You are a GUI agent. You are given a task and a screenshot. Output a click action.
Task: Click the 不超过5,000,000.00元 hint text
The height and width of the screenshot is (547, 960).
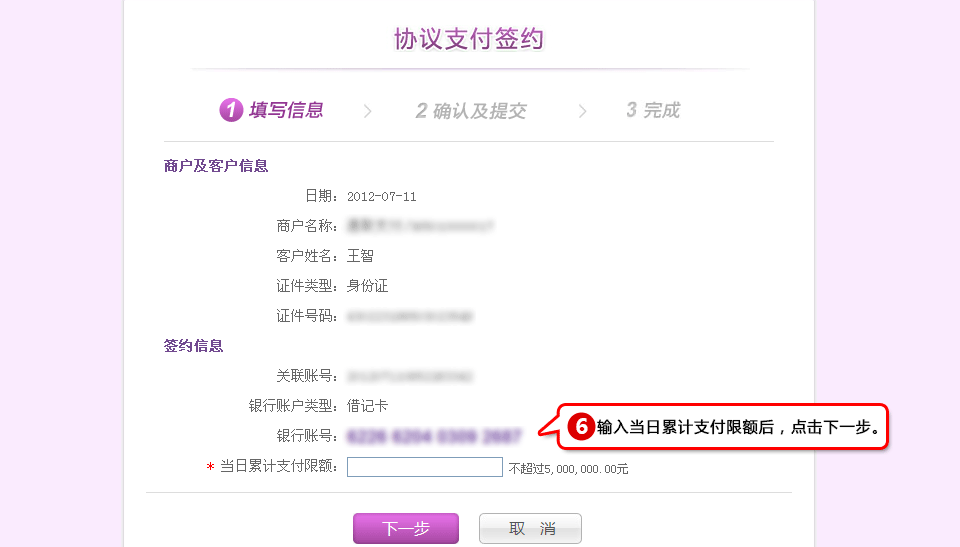568,469
